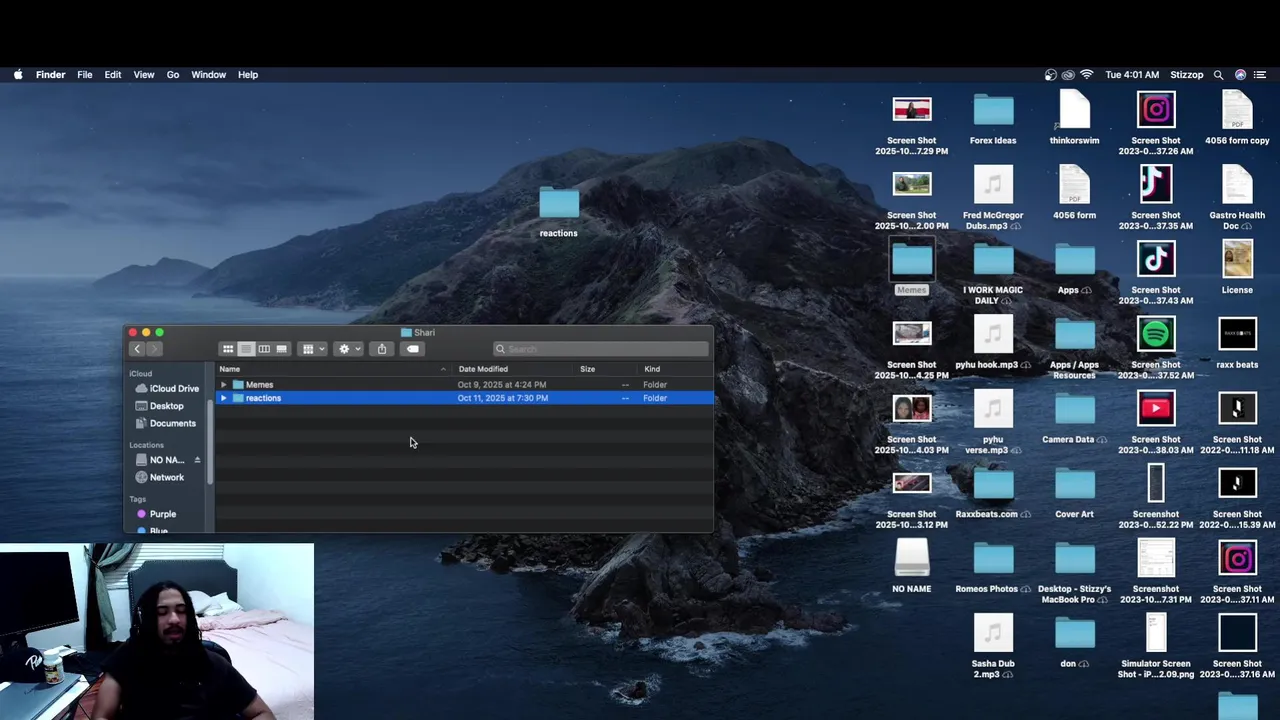This screenshot has height=720, width=1280.
Task: Click the Edit Tags toolbar button
Action: tap(413, 349)
